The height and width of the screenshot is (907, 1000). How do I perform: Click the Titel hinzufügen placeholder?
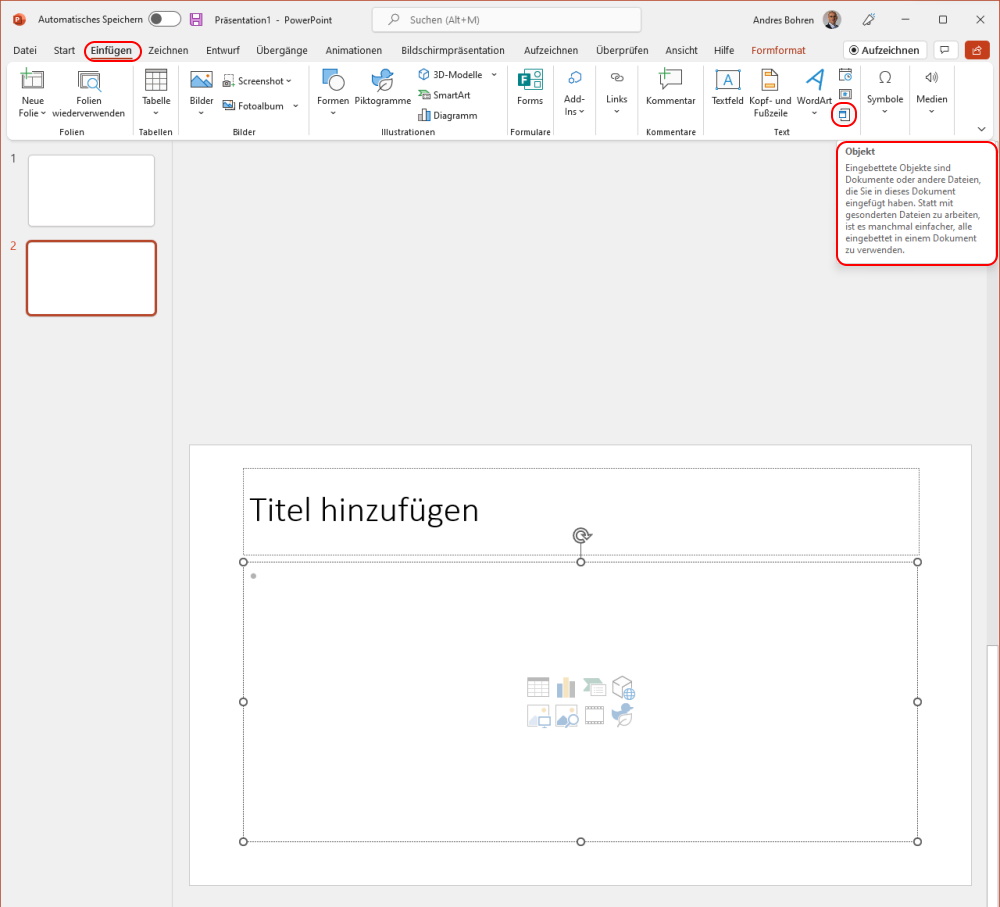(x=581, y=511)
